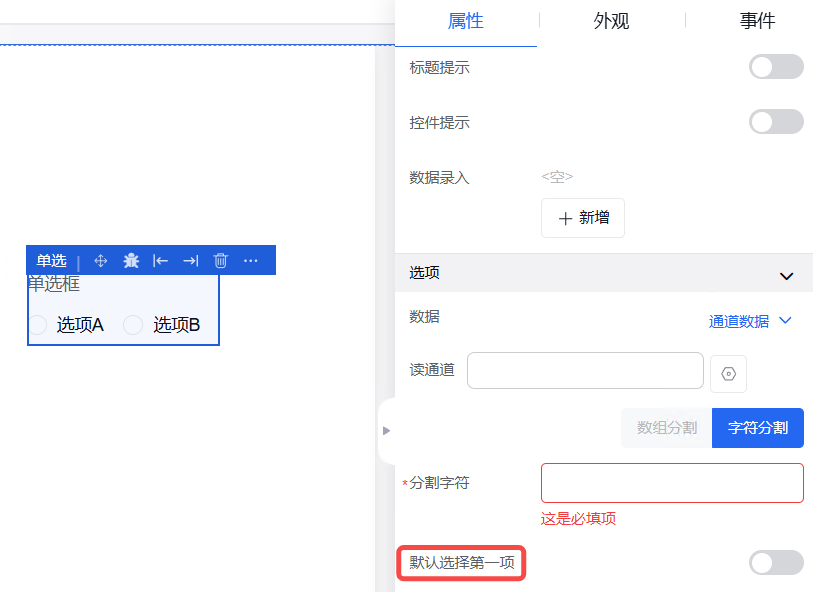Click the 新增 button
The width and height of the screenshot is (813, 592).
pyautogui.click(x=583, y=218)
